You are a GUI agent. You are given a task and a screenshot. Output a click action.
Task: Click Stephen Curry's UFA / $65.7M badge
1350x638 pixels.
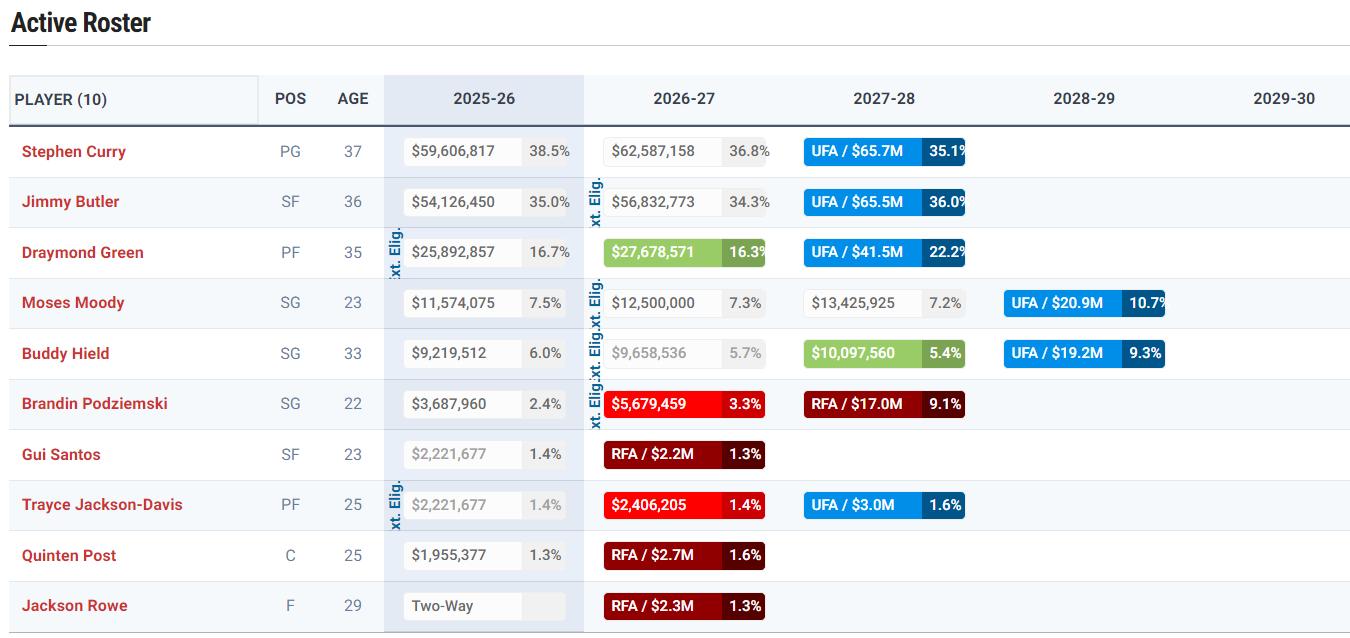tap(863, 152)
